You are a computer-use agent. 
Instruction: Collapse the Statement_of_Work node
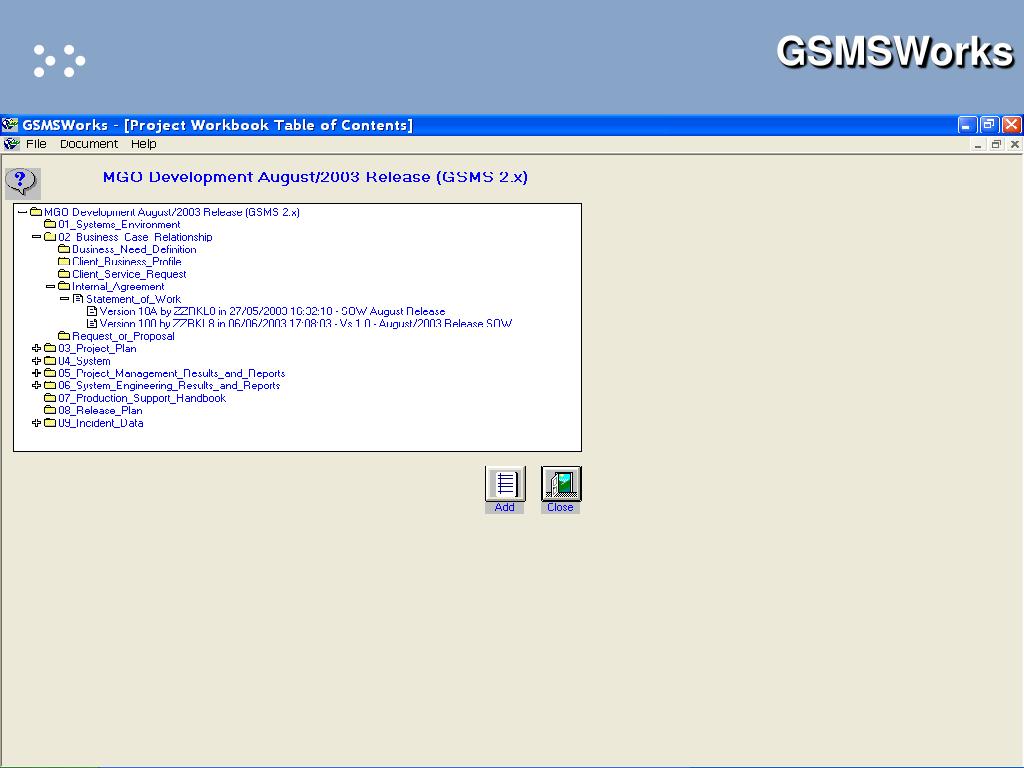click(64, 298)
